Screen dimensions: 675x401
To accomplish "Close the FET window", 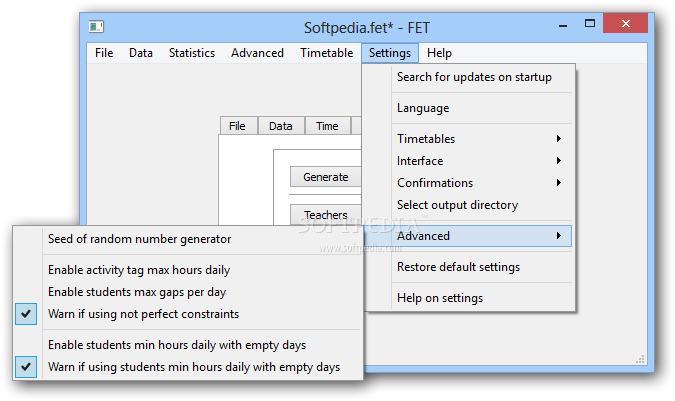I will coord(625,23).
